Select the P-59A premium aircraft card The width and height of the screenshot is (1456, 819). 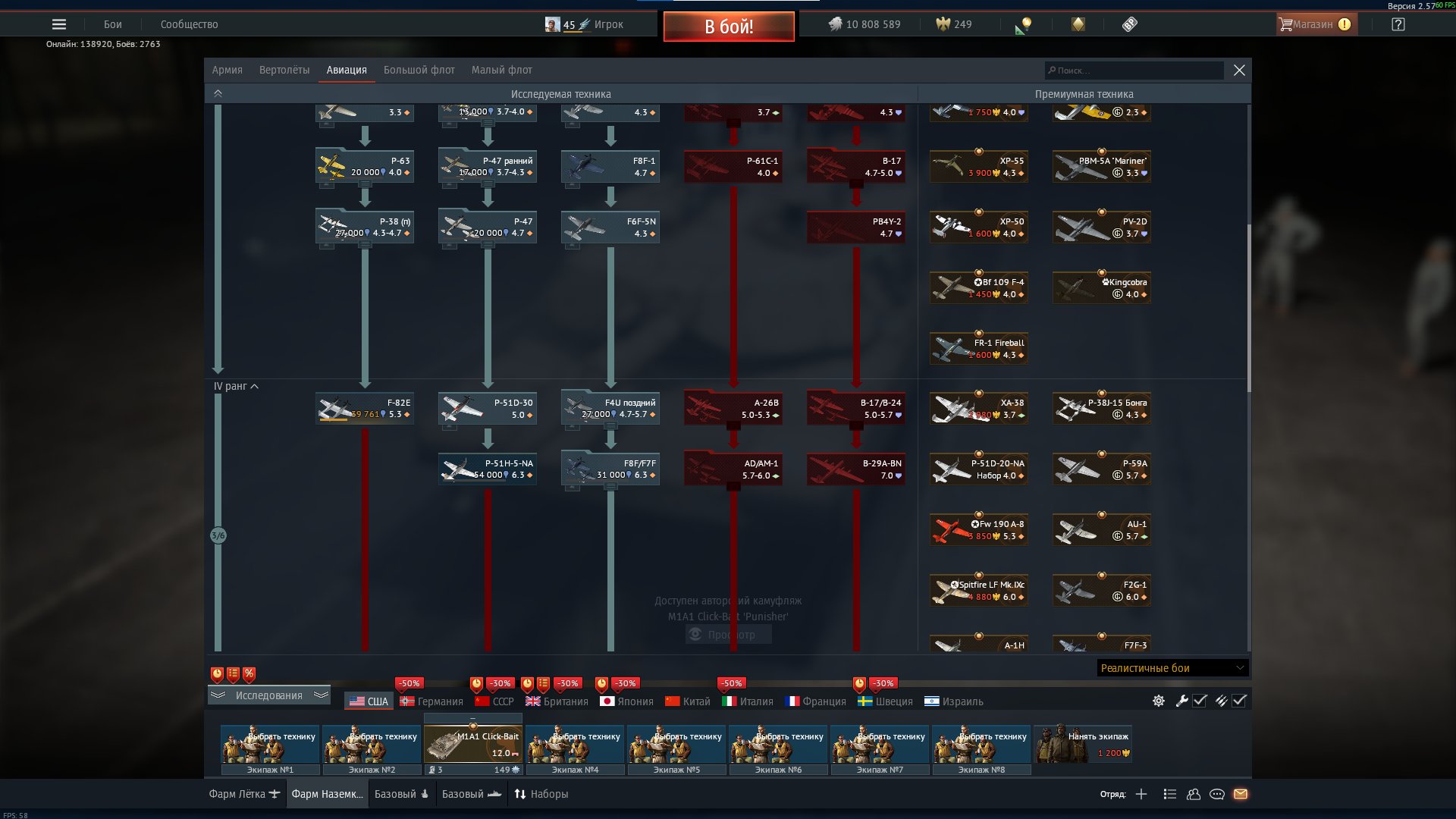click(1102, 469)
